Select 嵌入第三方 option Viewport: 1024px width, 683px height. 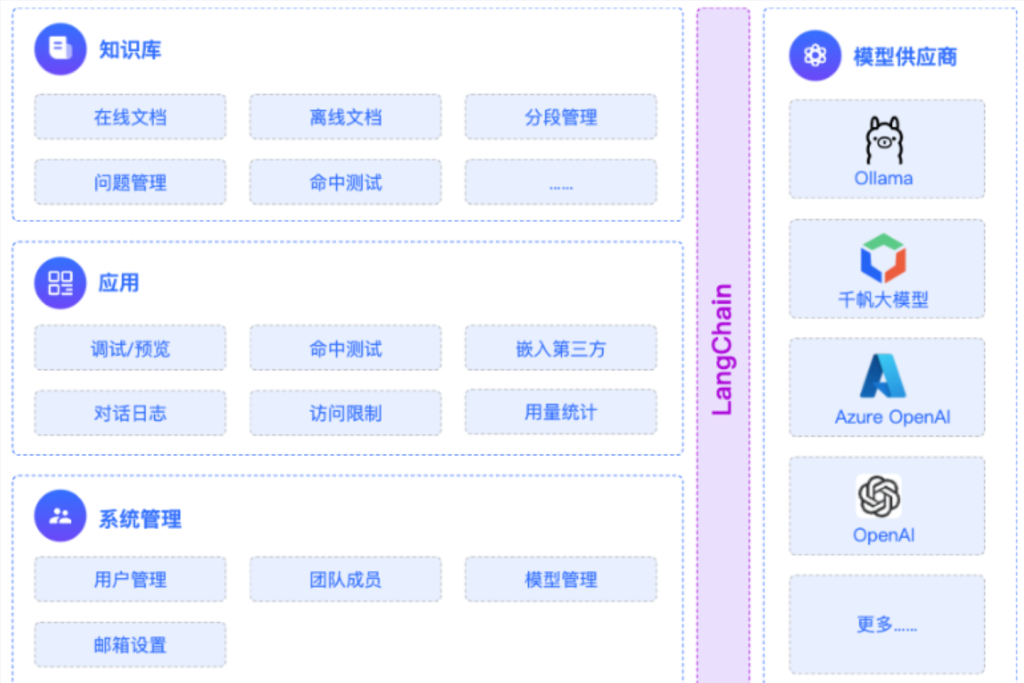(x=560, y=348)
